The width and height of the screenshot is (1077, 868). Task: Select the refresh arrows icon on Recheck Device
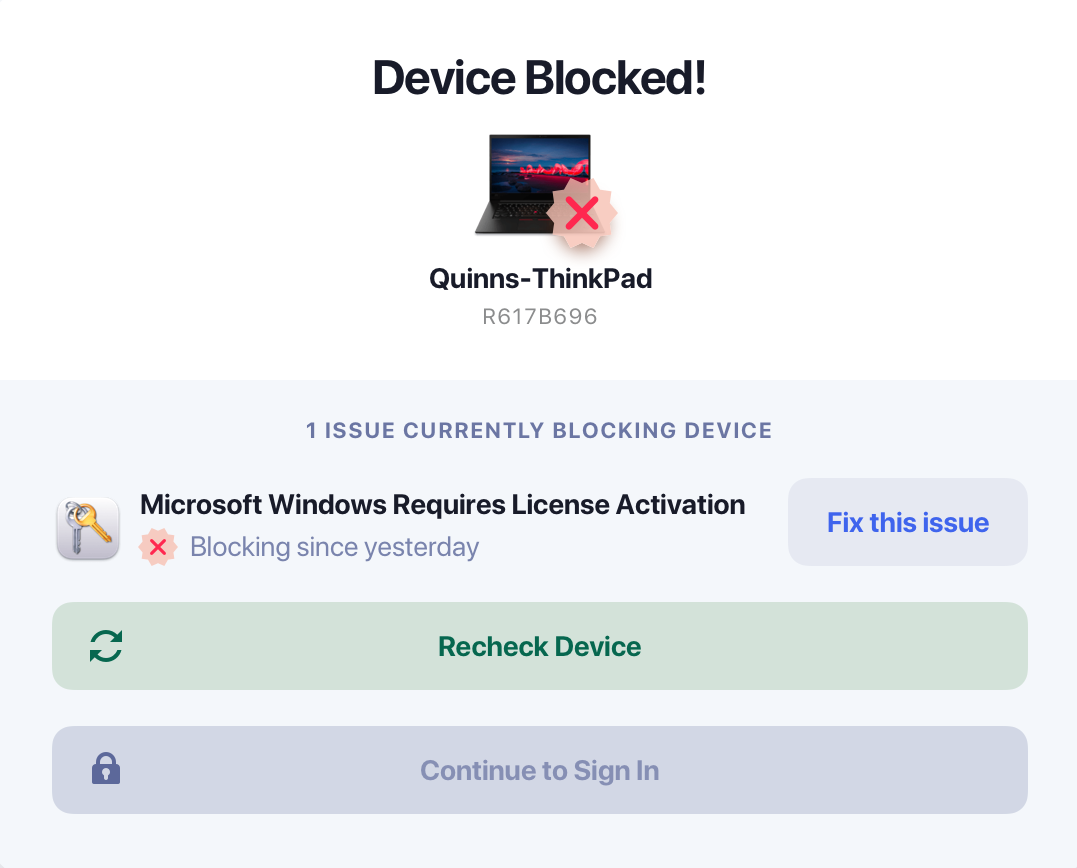pos(107,646)
